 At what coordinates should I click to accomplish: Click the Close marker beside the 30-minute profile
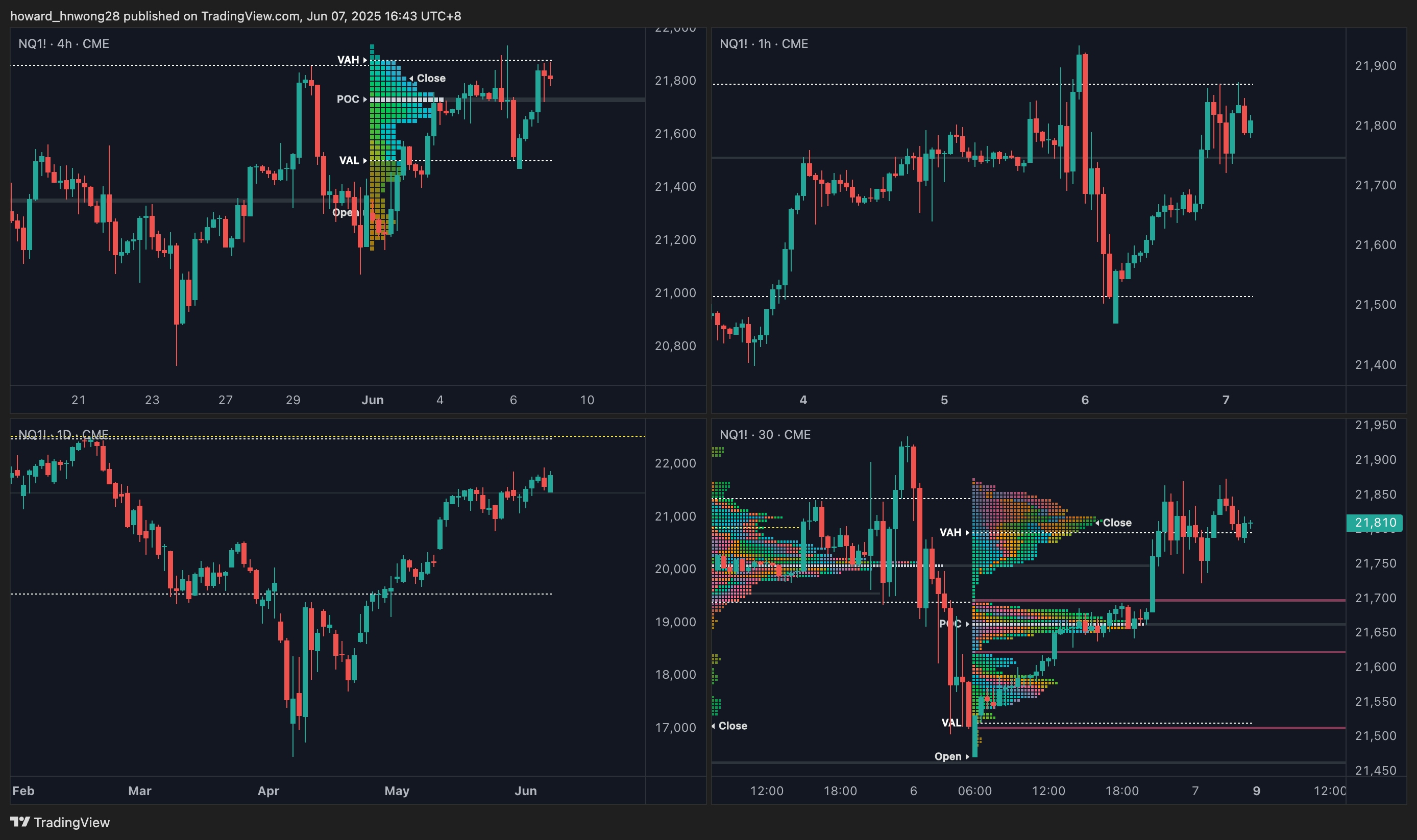tap(1114, 523)
